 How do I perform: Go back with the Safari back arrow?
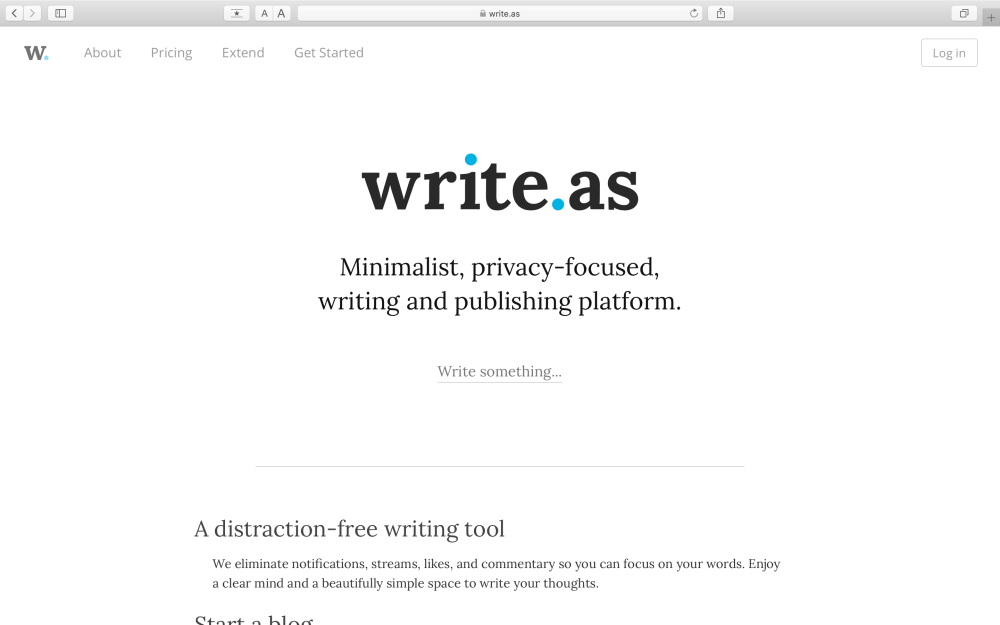pos(15,13)
